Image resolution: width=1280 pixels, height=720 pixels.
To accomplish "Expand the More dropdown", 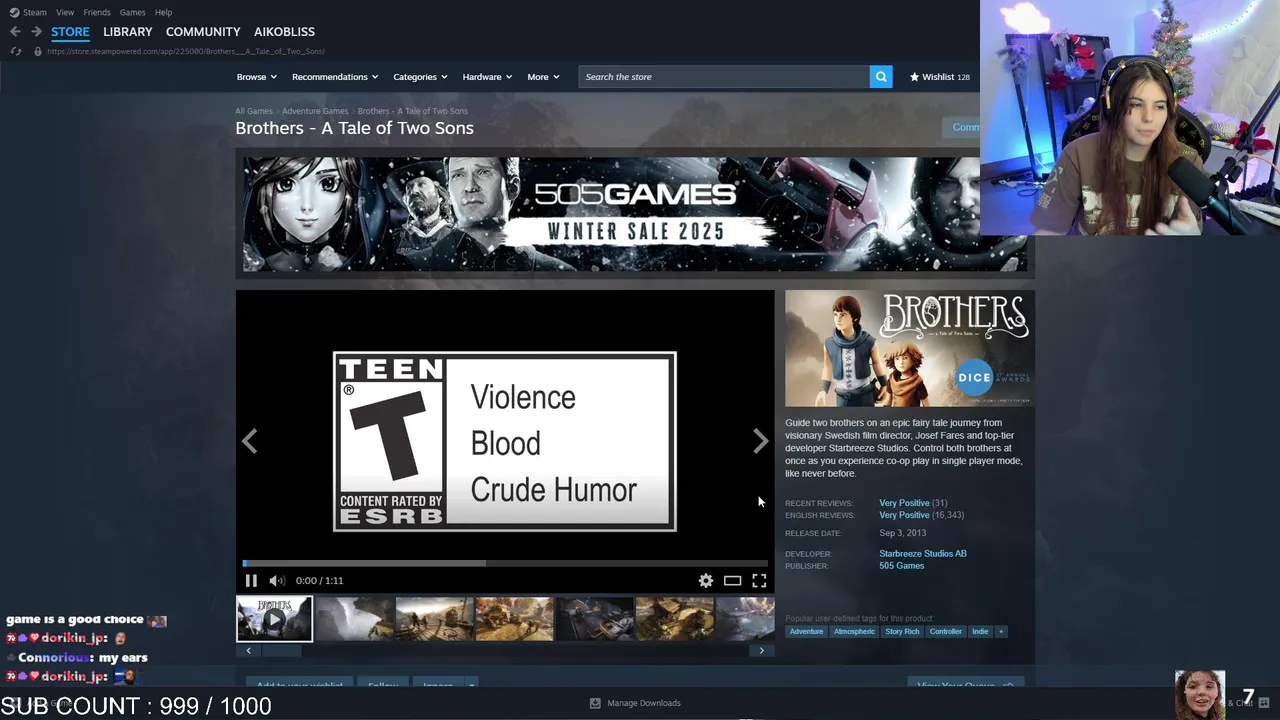I will coord(544,77).
